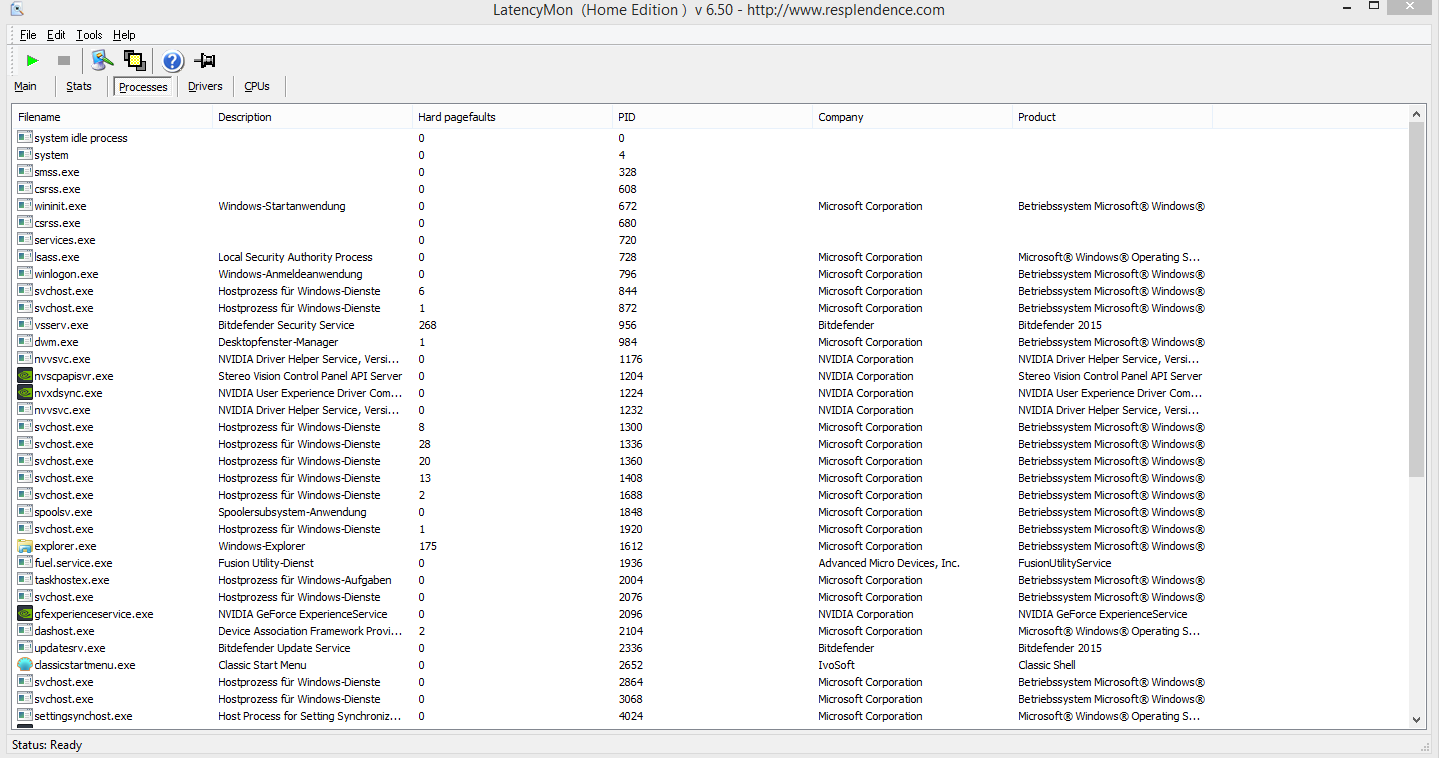The width and height of the screenshot is (1439, 758).
Task: Click the 'Classic Shell' product cell
Action: (x=1047, y=665)
